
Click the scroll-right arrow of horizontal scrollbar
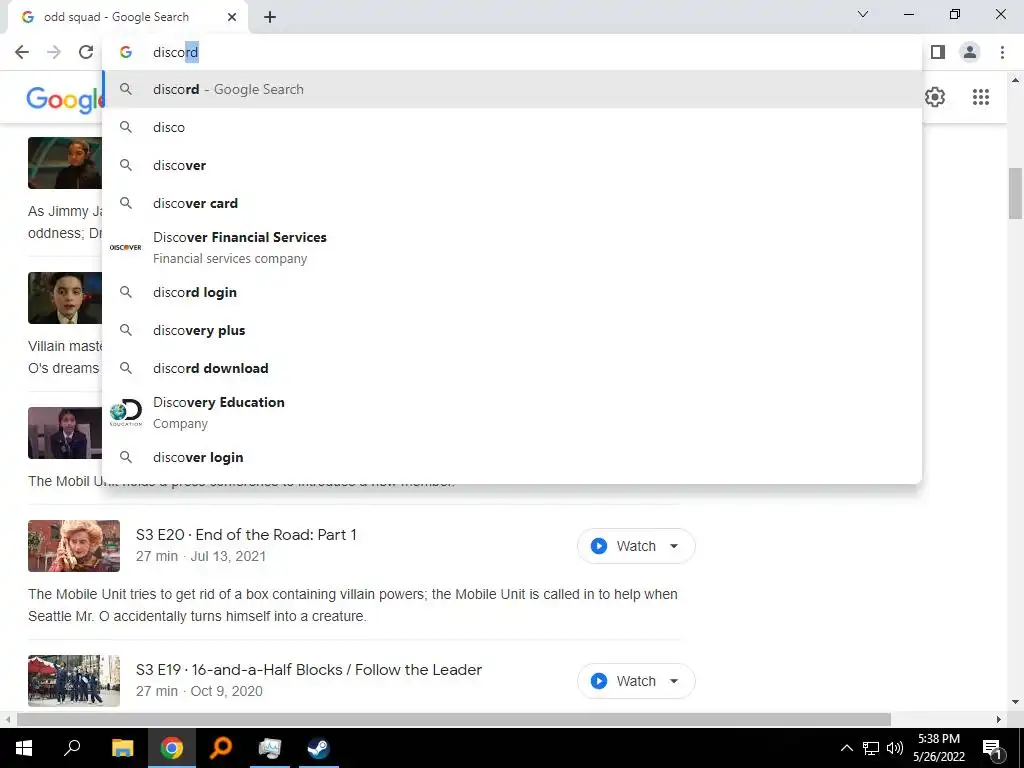pos(999,720)
